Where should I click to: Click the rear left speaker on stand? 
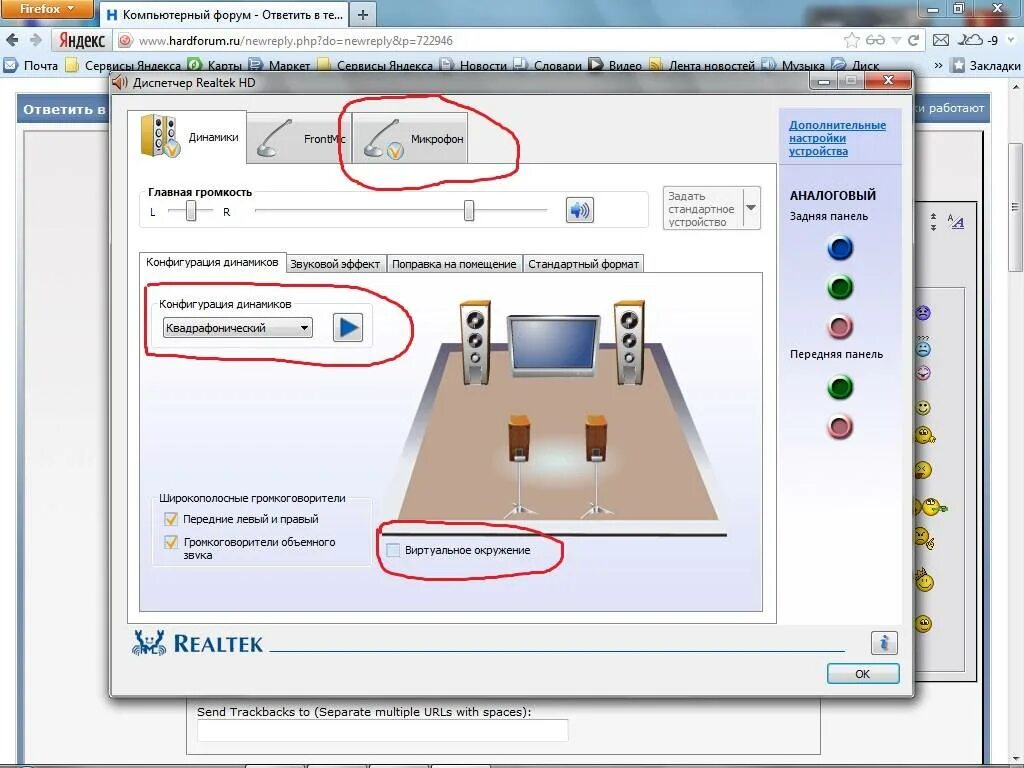click(519, 464)
